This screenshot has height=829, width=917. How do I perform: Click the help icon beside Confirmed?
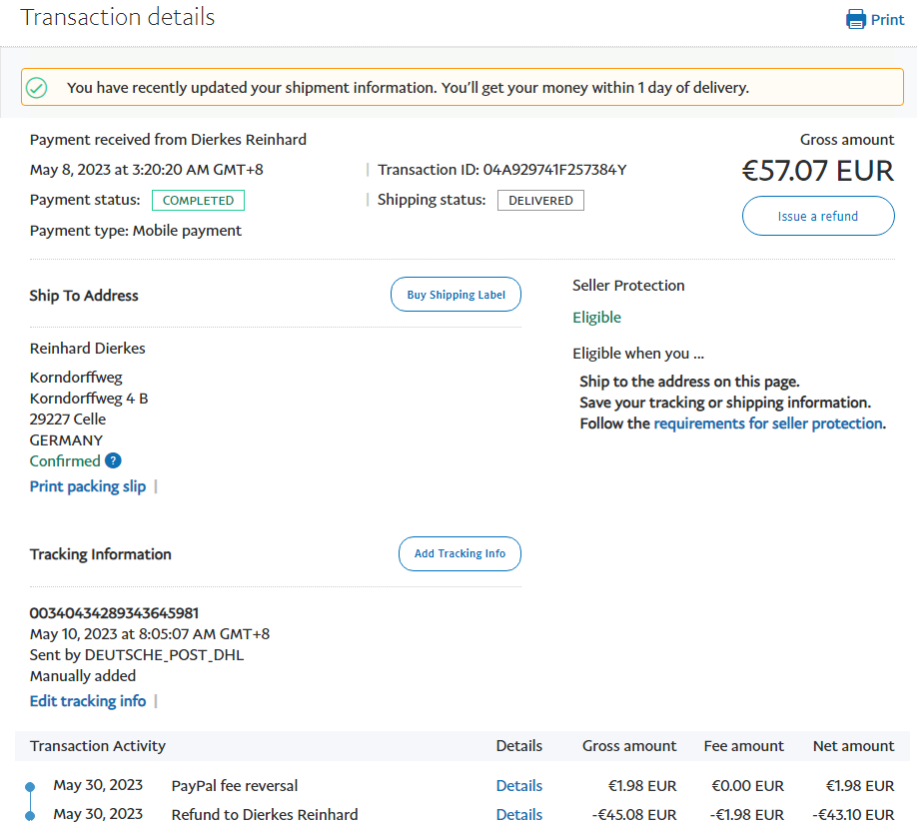pos(113,461)
